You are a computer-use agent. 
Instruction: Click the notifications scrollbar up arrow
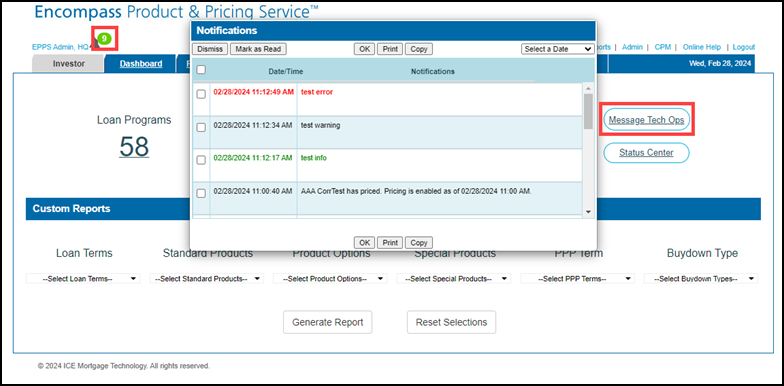coord(588,88)
